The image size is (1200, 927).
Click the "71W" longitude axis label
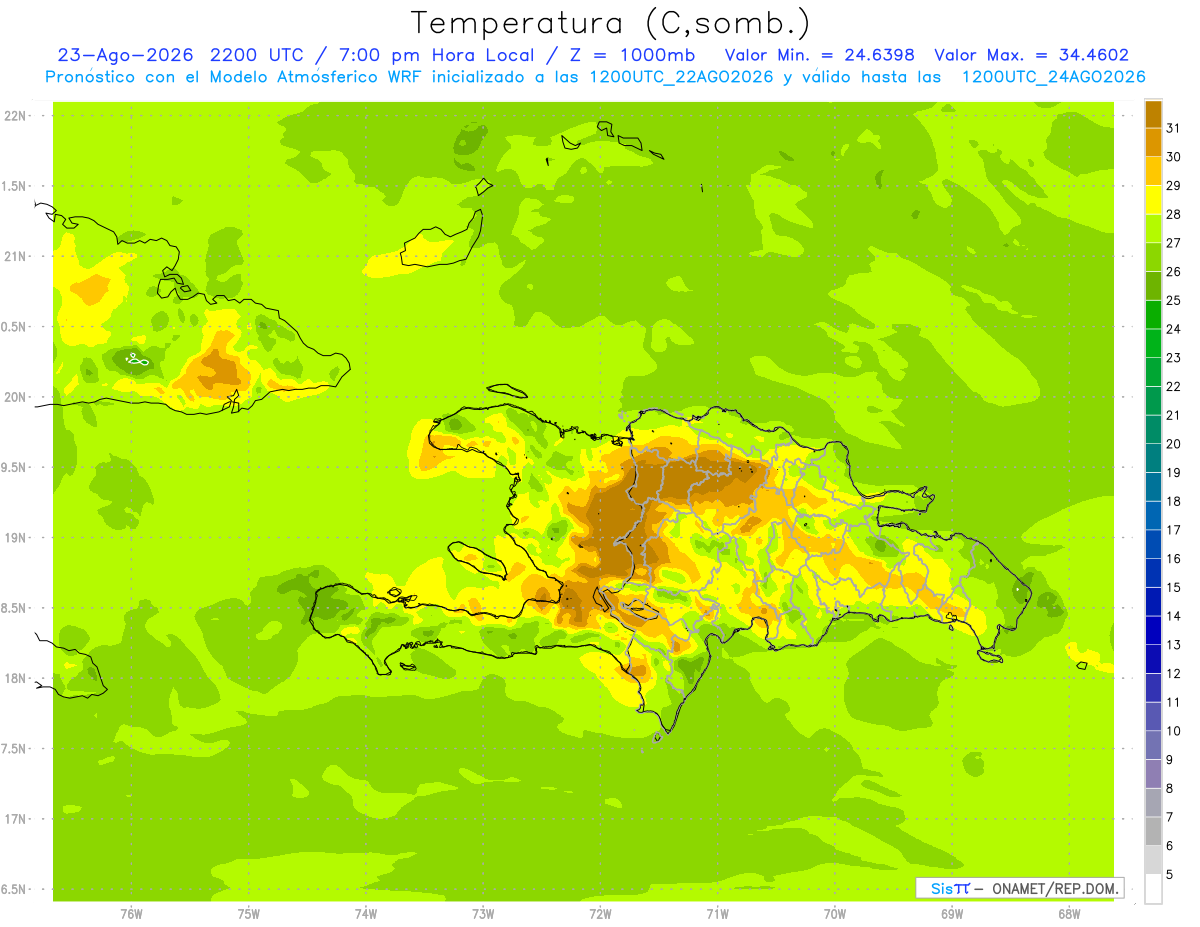(717, 914)
